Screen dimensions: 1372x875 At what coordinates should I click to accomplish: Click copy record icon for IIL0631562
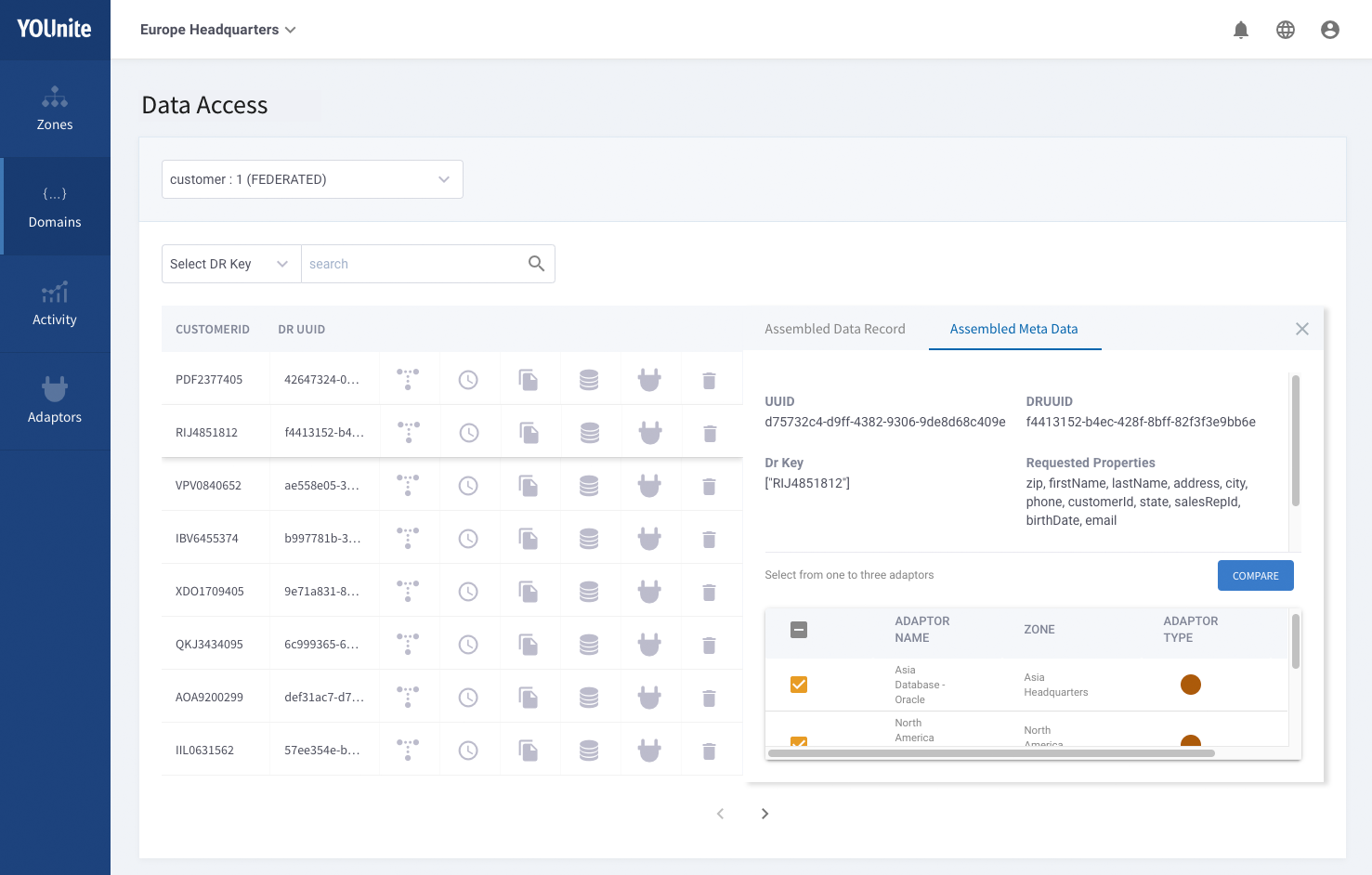click(529, 750)
